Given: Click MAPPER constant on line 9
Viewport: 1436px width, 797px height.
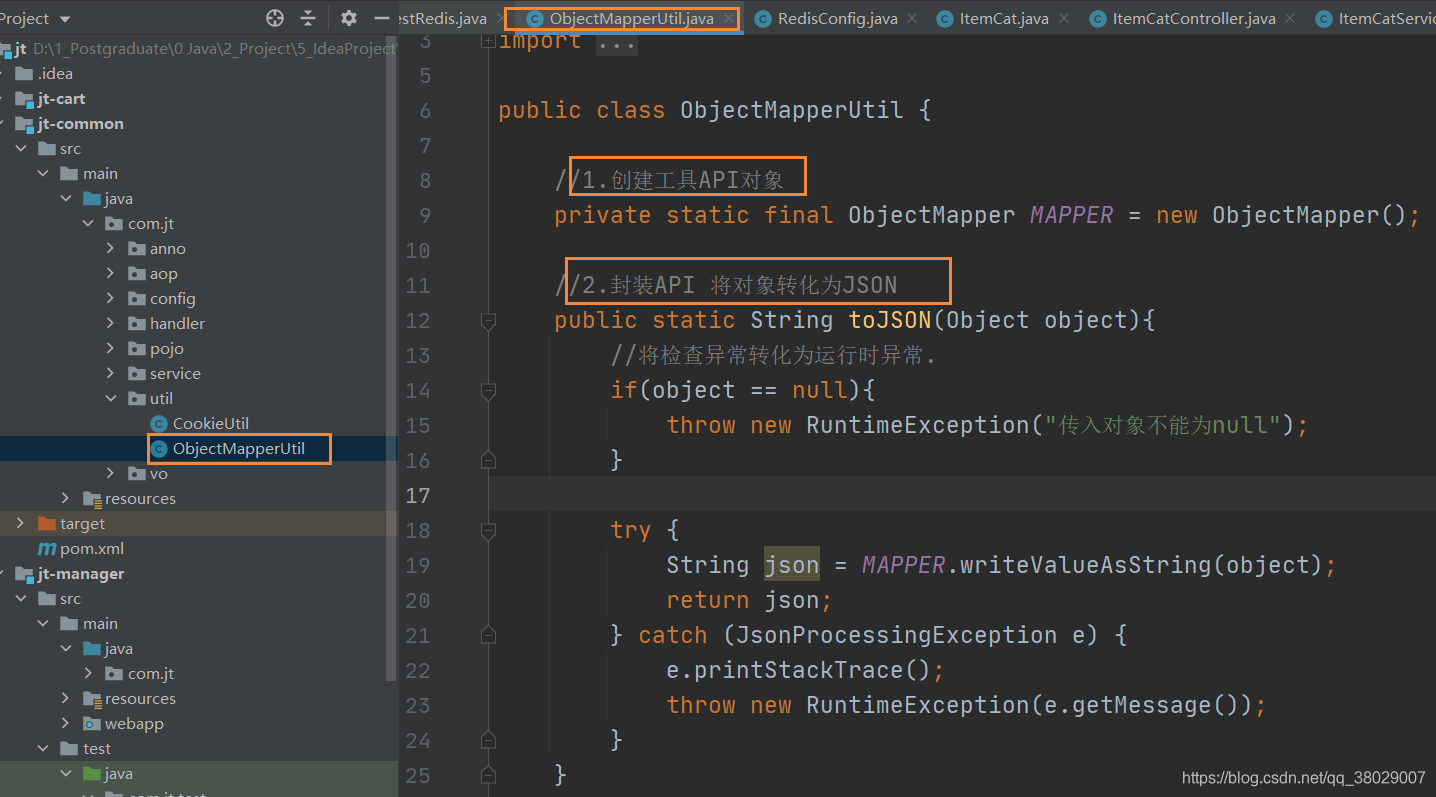Looking at the screenshot, I should [1072, 215].
